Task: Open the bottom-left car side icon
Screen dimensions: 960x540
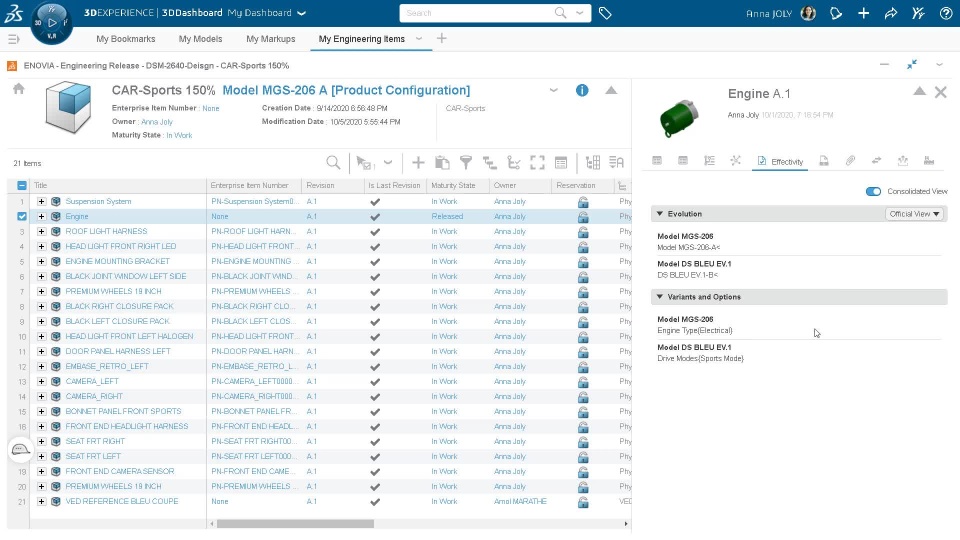Action: [x=20, y=450]
